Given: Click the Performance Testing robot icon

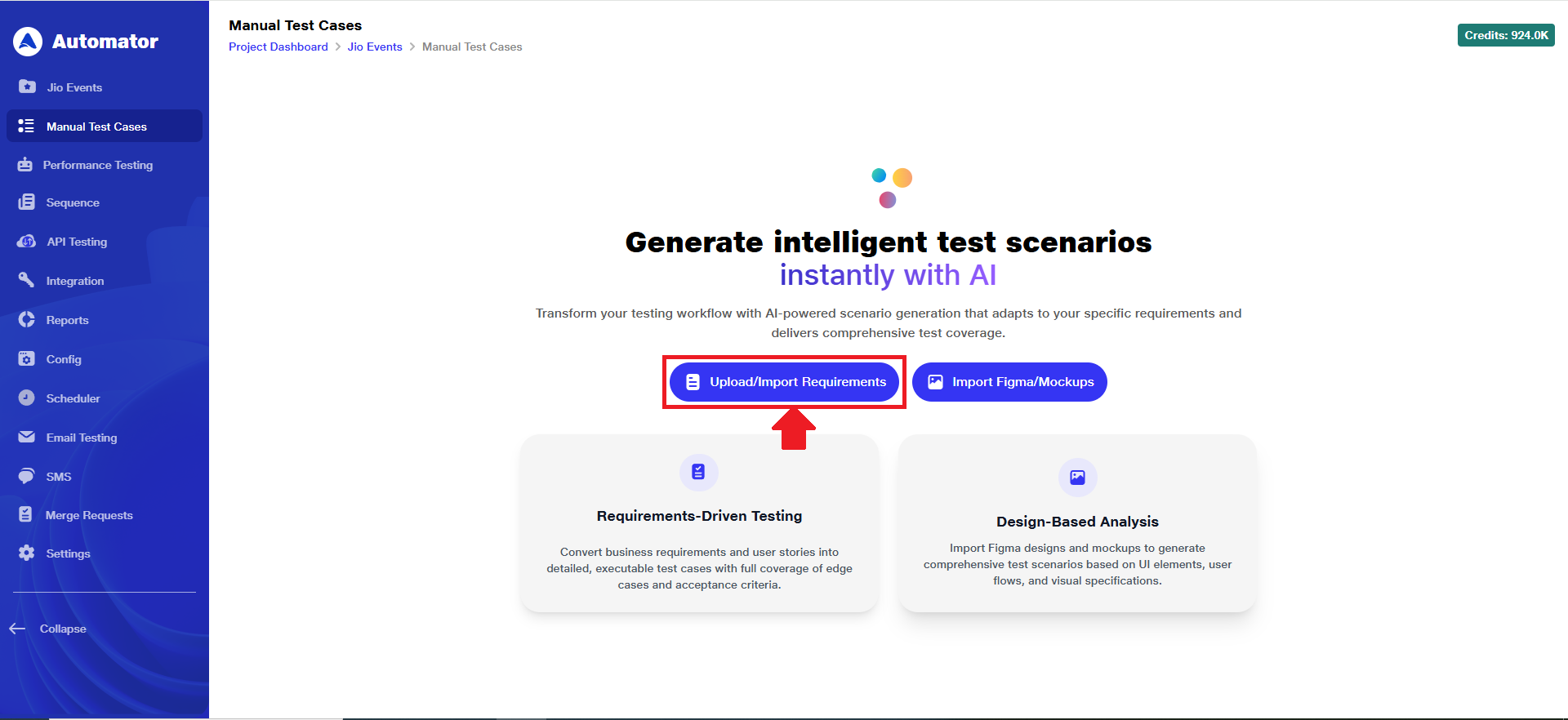Looking at the screenshot, I should (25, 165).
